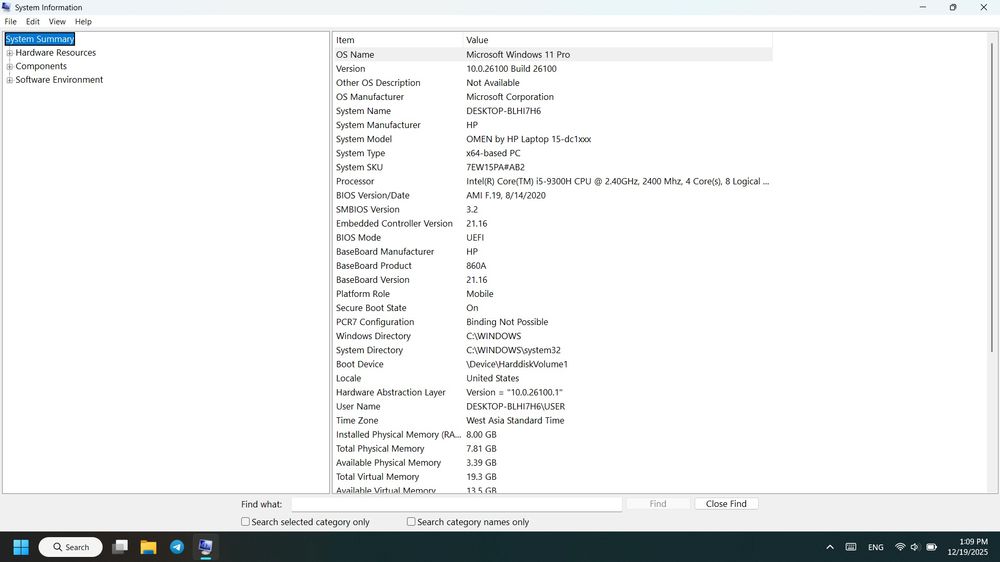
Task: Click the Microsoft Windows 11 Pro value
Action: point(518,54)
